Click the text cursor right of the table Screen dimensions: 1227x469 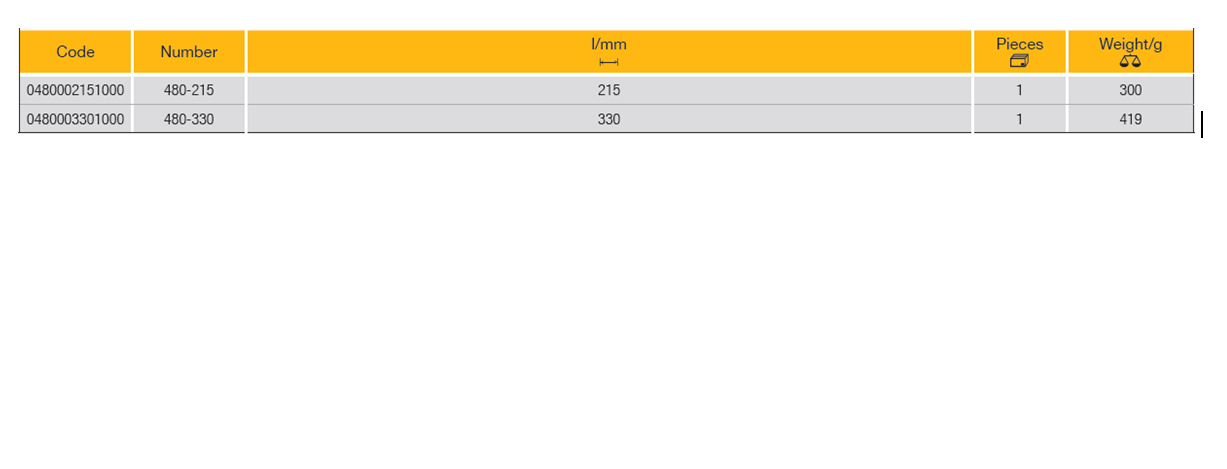pos(1202,124)
